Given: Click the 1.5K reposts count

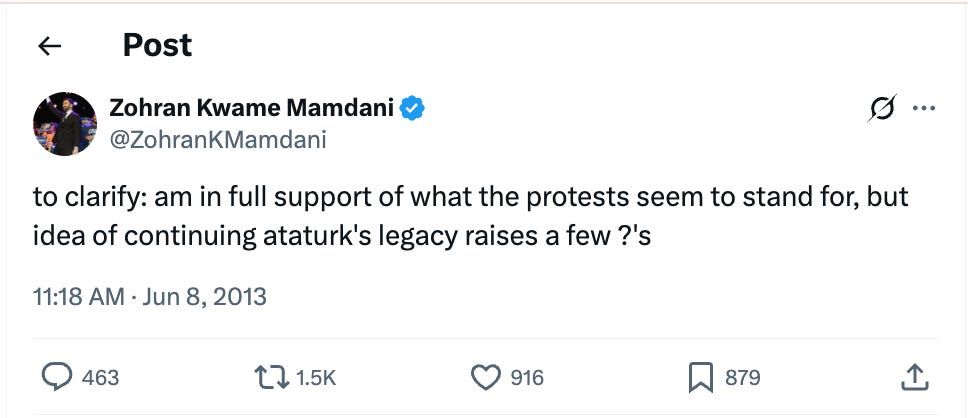Looking at the screenshot, I should pyautogui.click(x=316, y=377).
